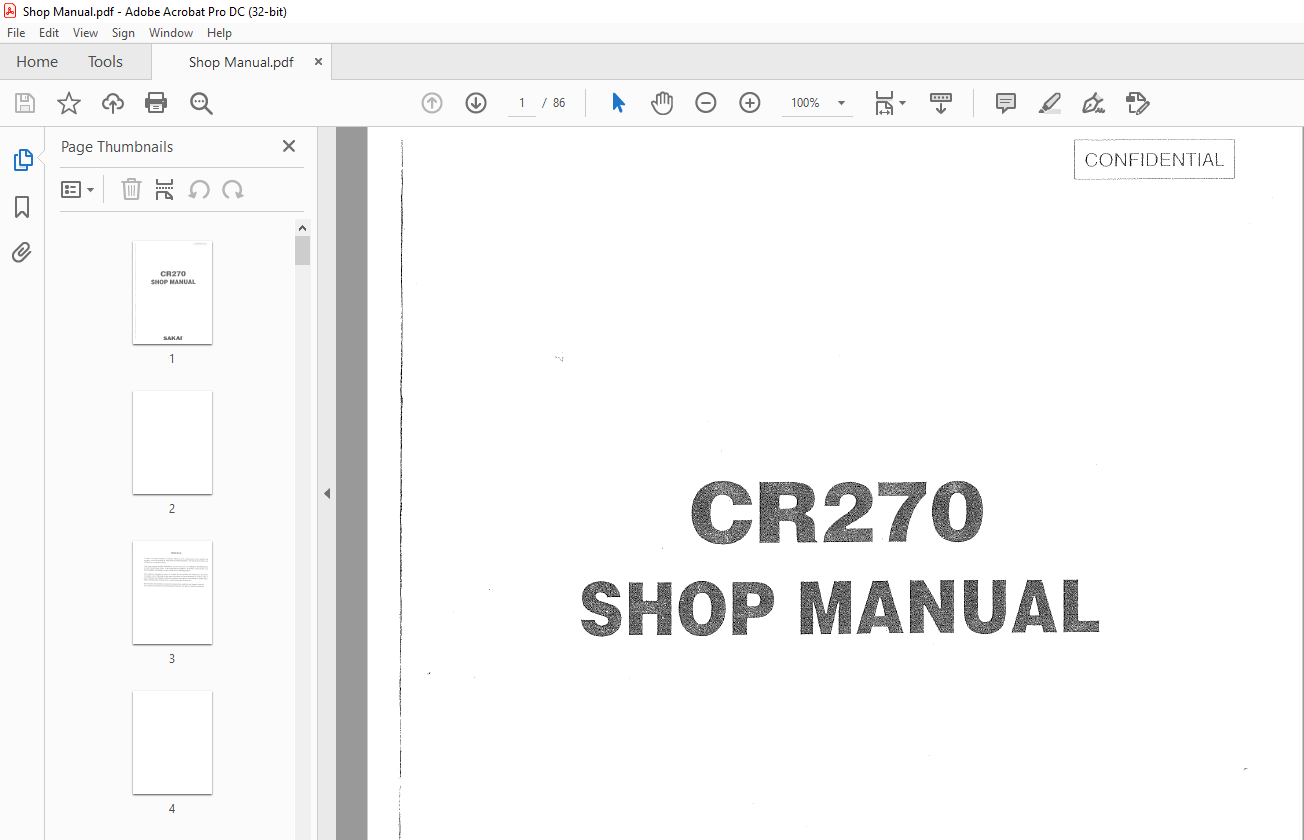
Task: Select the arrow Selection tool
Action: point(618,103)
